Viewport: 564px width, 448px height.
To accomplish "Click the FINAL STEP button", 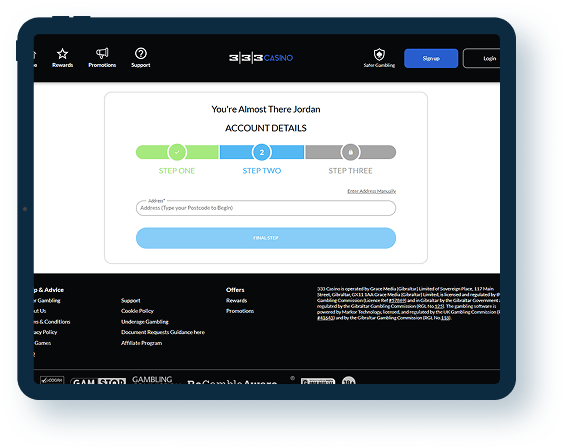I will pos(266,238).
